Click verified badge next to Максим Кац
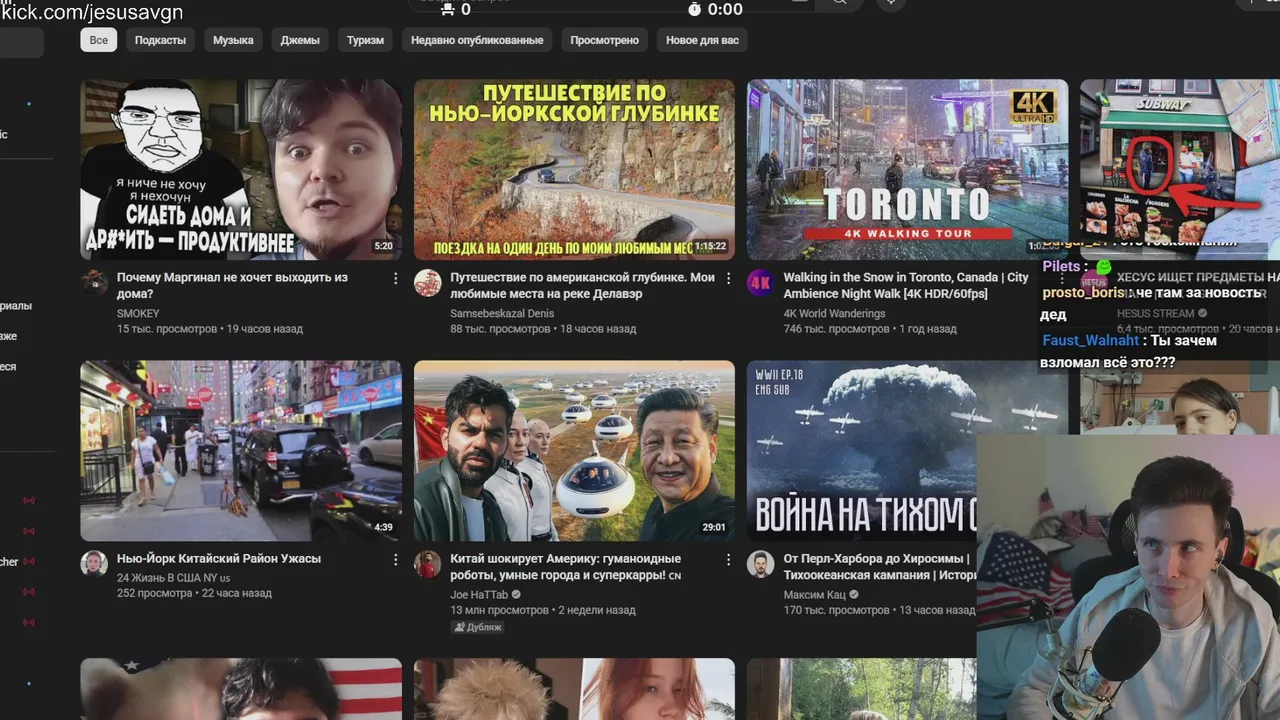Viewport: 1280px width, 720px height. tap(854, 594)
